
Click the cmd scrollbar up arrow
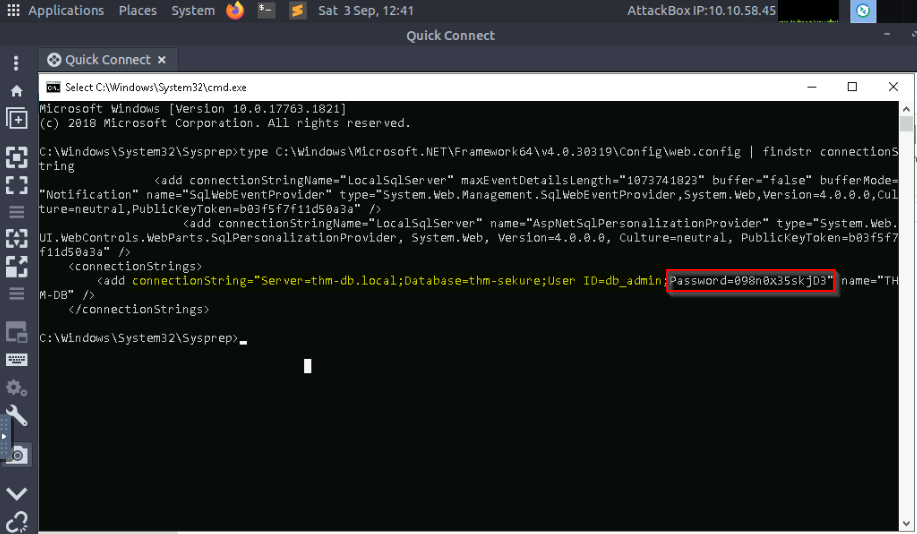pyautogui.click(x=906, y=109)
